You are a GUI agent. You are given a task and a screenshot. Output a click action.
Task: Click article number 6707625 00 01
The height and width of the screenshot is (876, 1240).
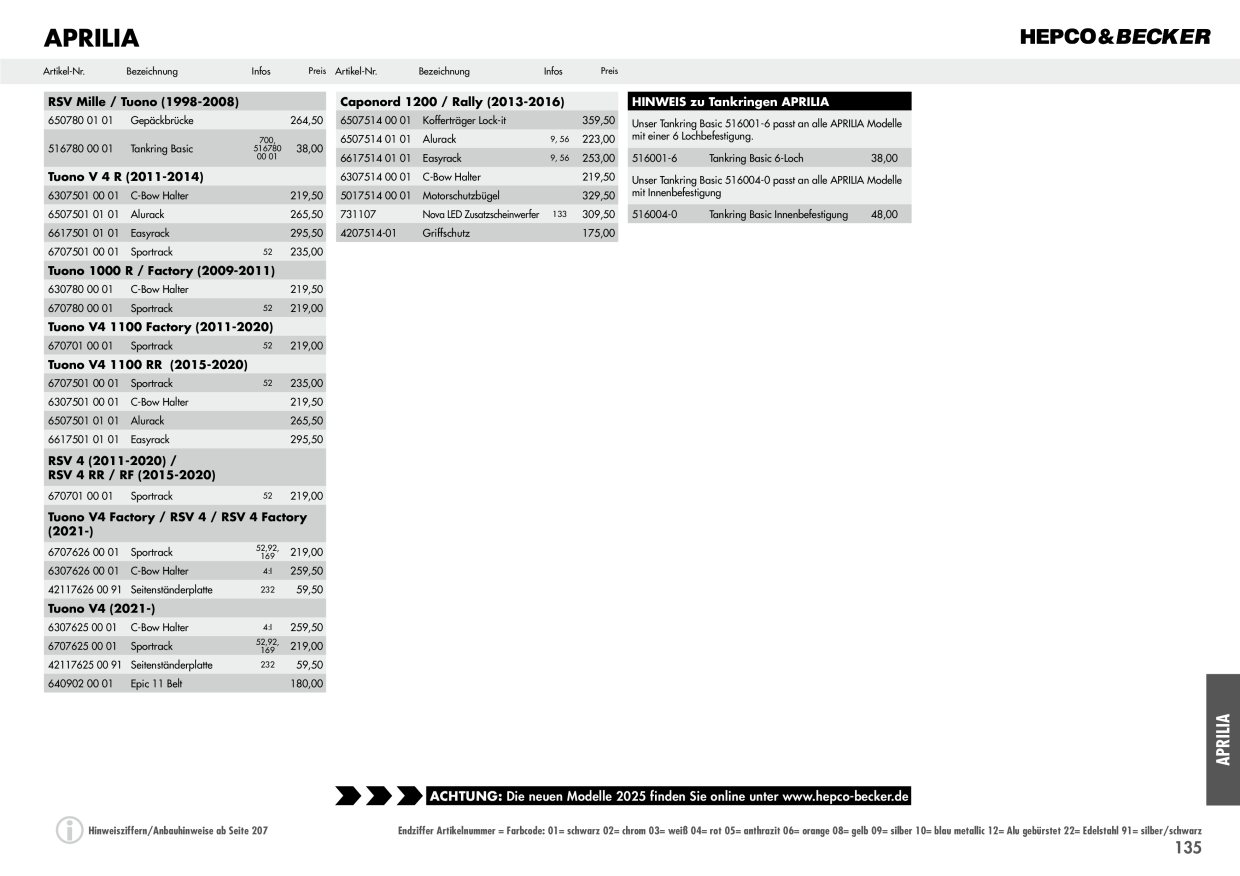coord(83,646)
